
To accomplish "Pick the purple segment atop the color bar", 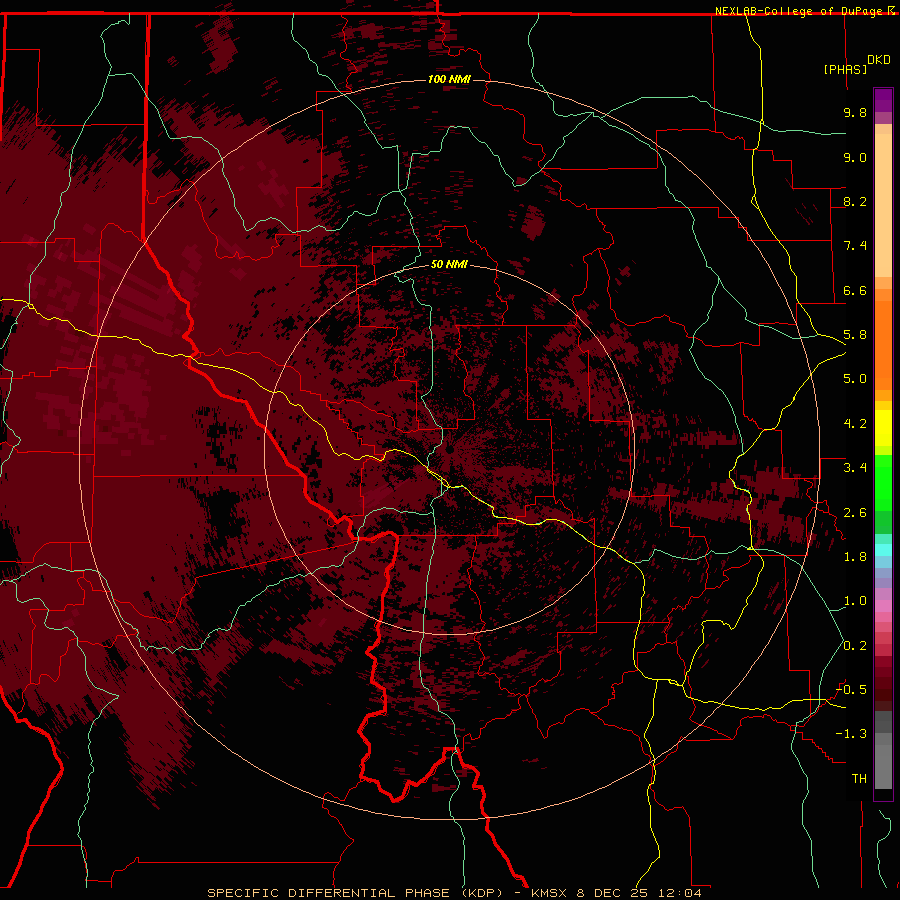I will 883,100.
